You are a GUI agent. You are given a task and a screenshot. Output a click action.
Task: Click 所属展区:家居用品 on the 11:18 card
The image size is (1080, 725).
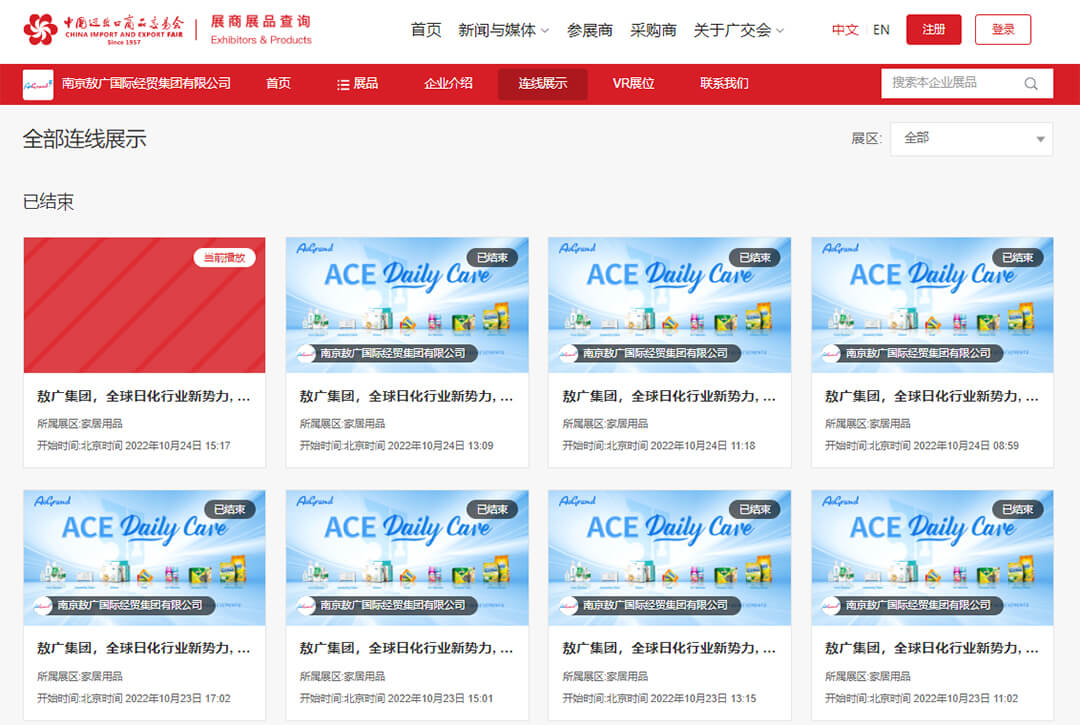tap(605, 423)
